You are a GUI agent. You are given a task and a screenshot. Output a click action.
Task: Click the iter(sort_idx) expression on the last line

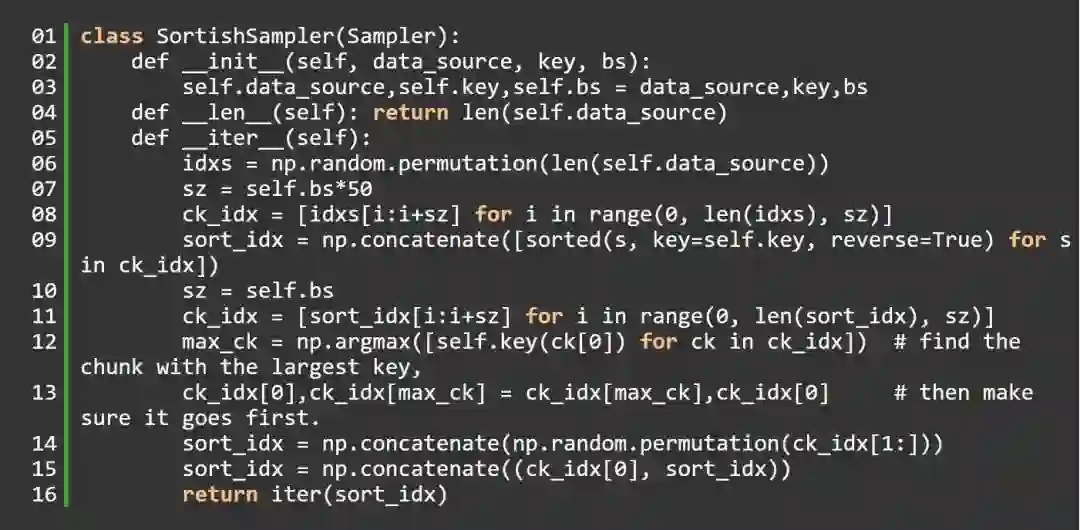(359, 494)
